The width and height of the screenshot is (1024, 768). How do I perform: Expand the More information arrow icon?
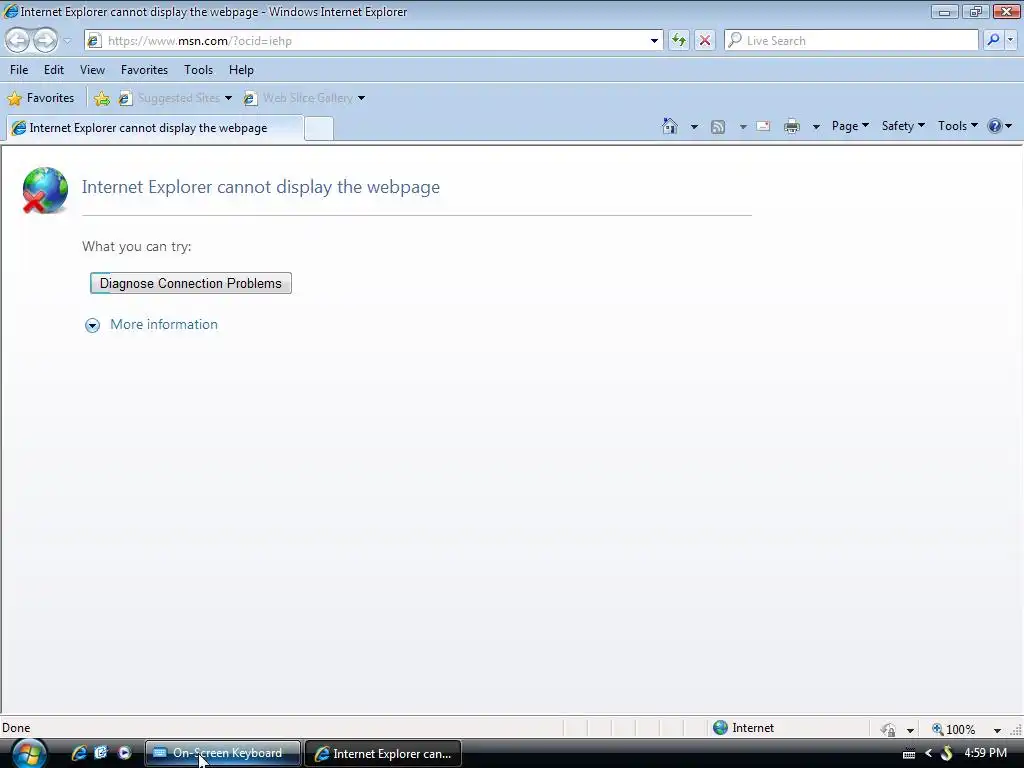[x=92, y=325]
